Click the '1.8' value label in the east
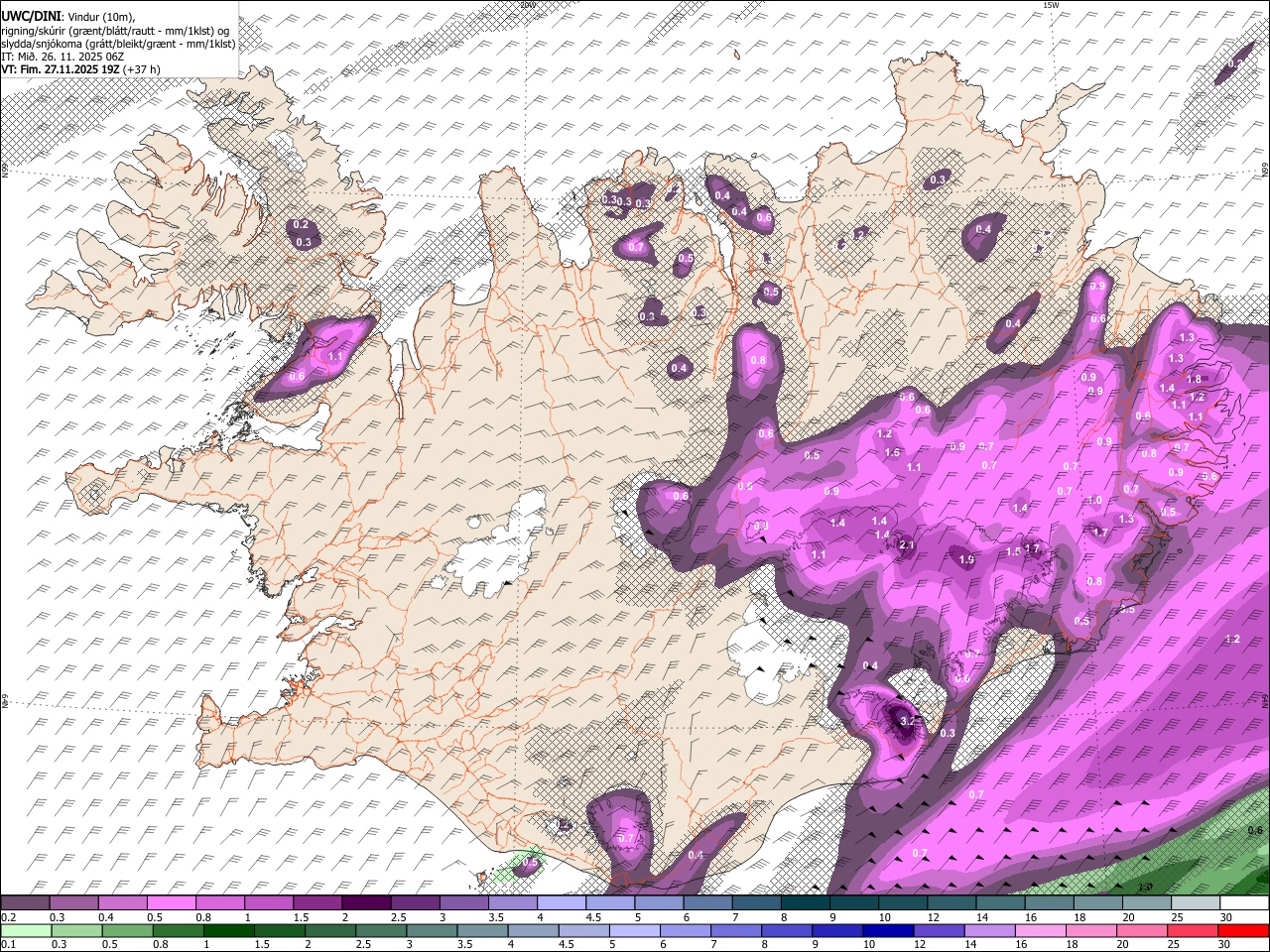The width and height of the screenshot is (1270, 952). 1195,379
